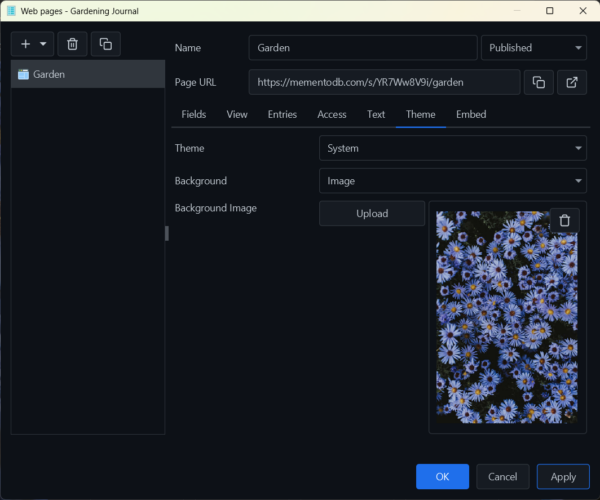Copy the page URL to clipboard

pos(538,82)
